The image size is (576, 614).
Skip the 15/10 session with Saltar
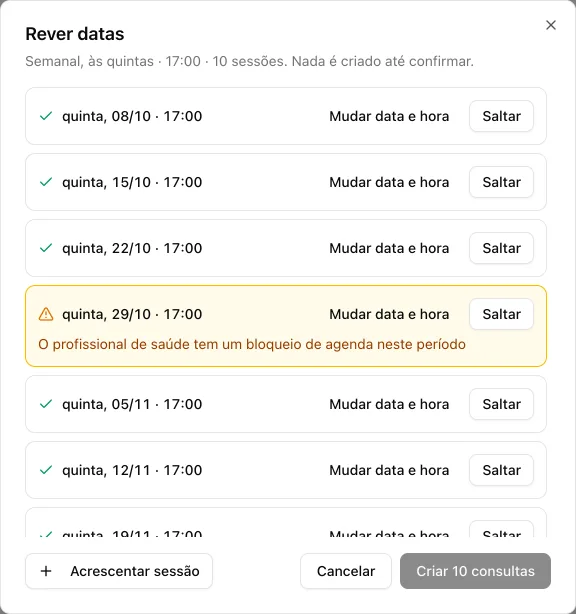[501, 182]
